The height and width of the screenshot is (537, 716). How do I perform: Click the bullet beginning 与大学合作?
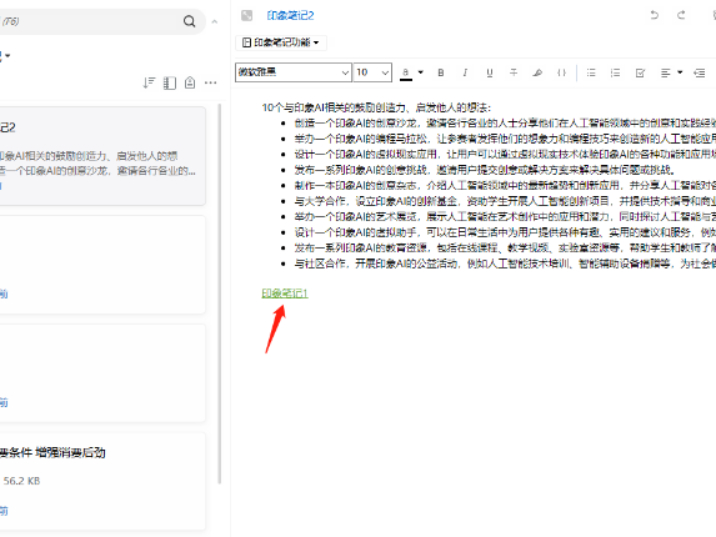tap(505, 201)
